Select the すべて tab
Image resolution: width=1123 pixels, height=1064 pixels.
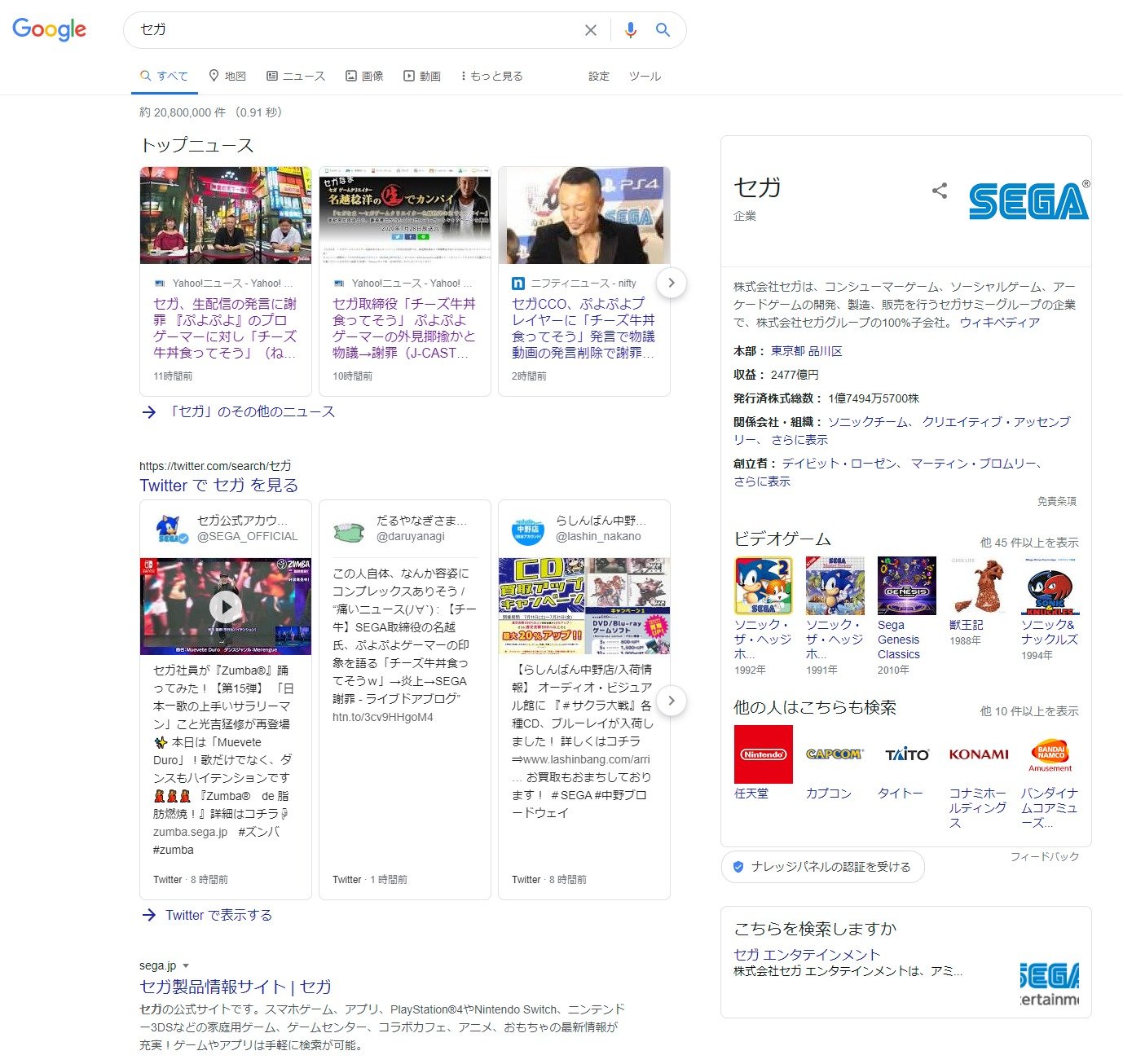(x=164, y=76)
